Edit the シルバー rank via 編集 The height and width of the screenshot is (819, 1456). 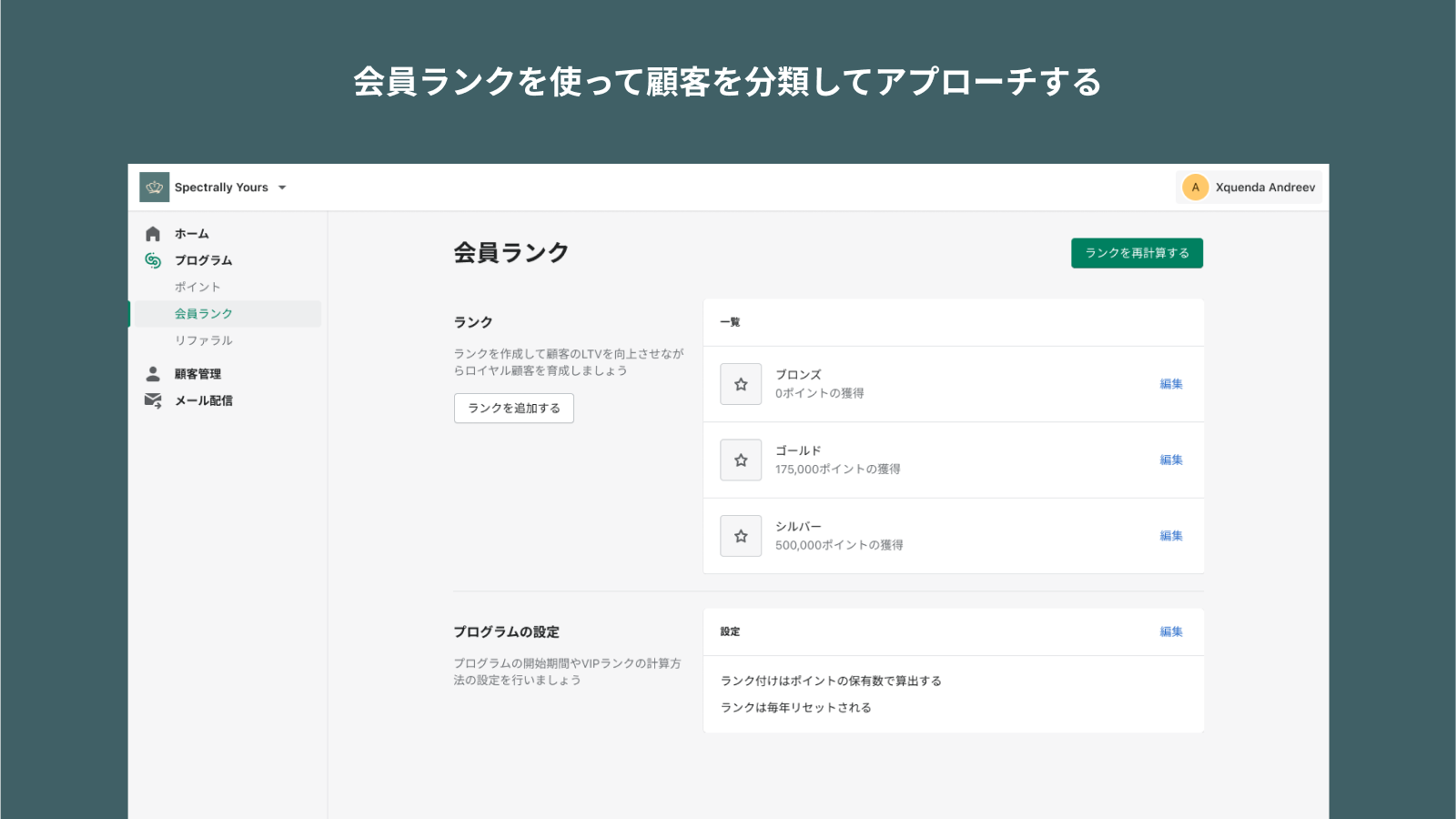click(x=1171, y=536)
